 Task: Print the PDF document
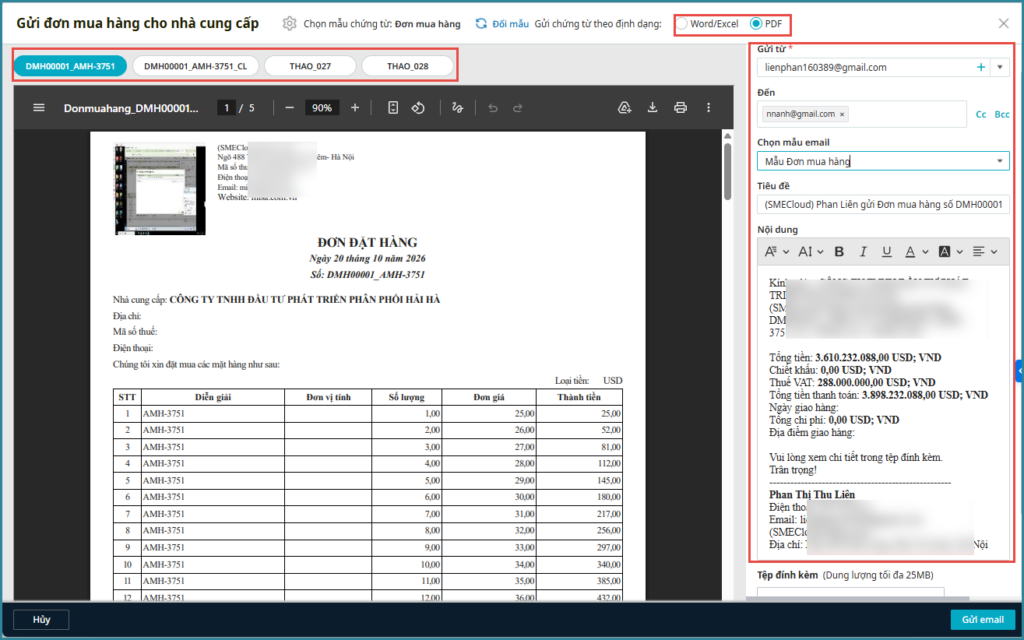681,108
